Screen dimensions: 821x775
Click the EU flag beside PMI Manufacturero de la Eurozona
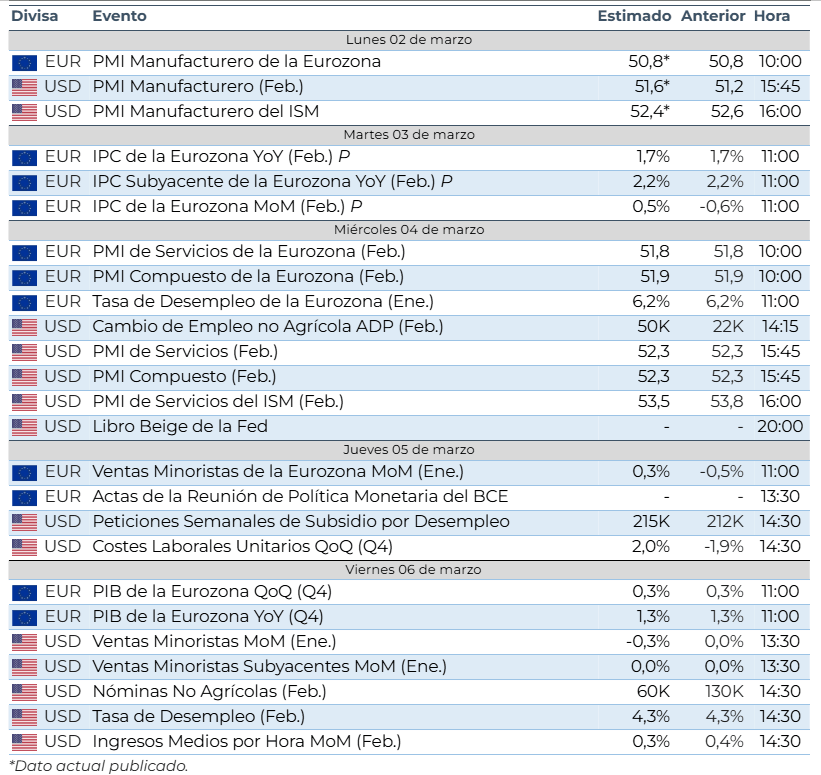pos(25,63)
